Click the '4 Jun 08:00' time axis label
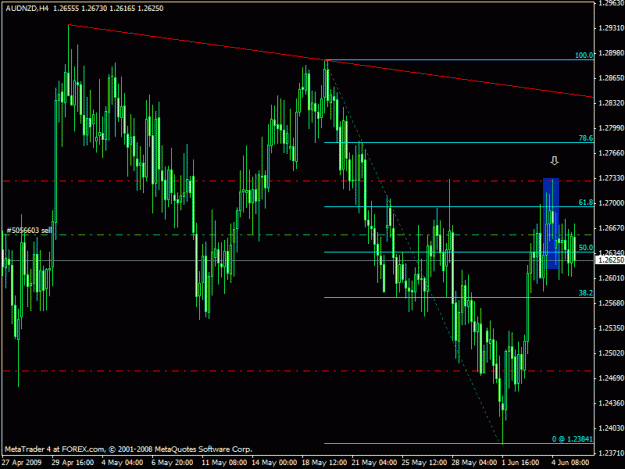Viewport: 625px width, 469px height. tap(570, 463)
